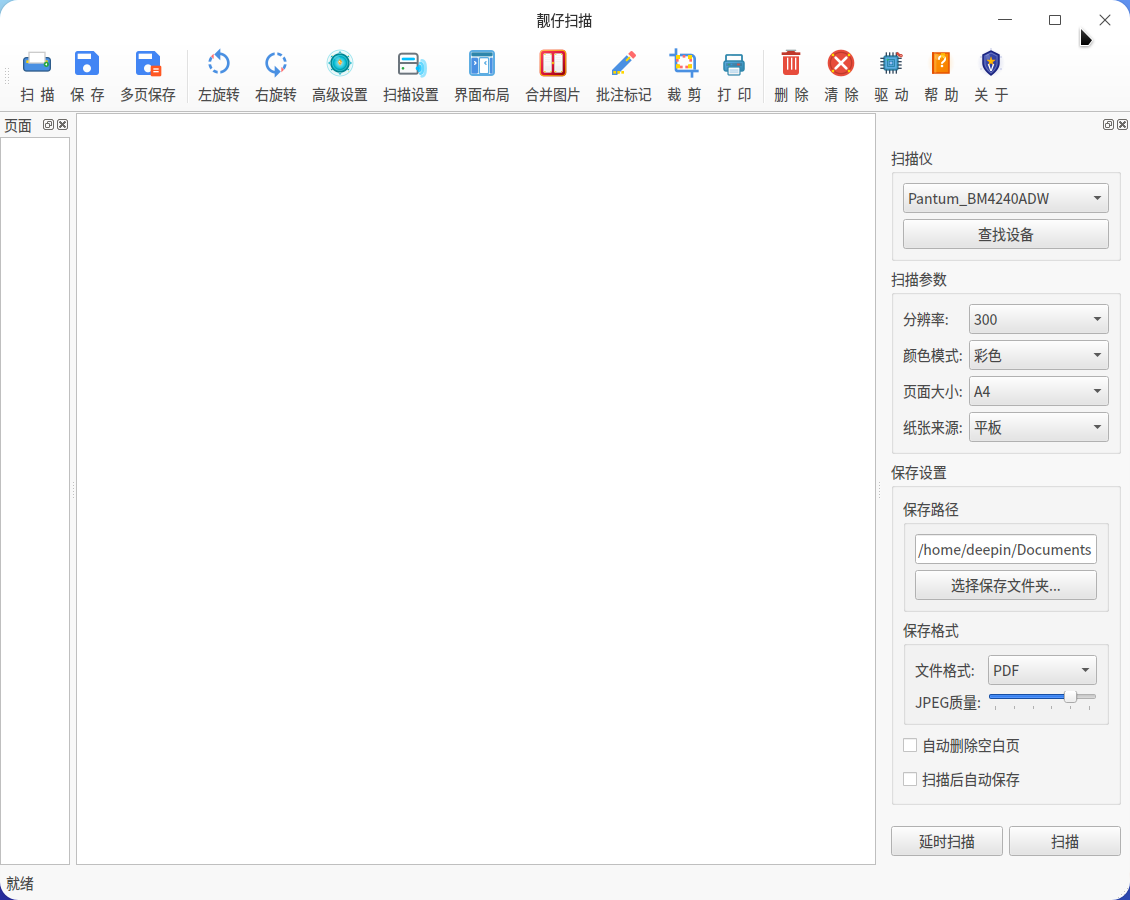Viewport: 1130px width, 900px height.
Task: Open the 文件格式 file format dropdown
Action: (x=1042, y=670)
